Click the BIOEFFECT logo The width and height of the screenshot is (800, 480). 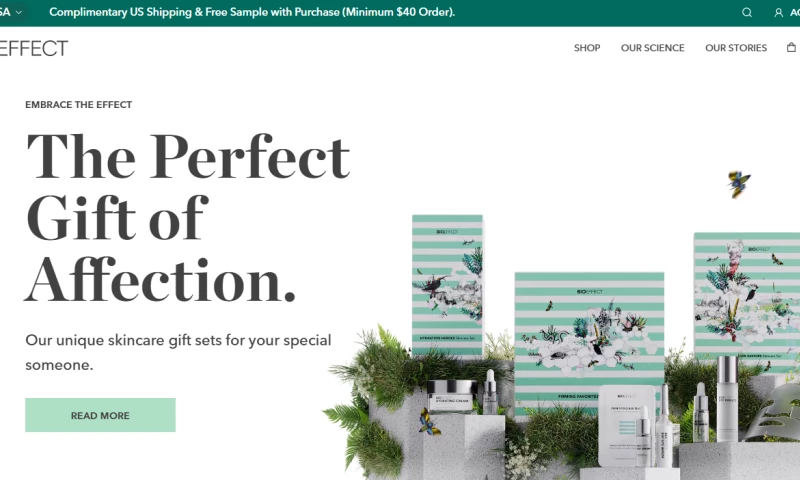coord(34,48)
